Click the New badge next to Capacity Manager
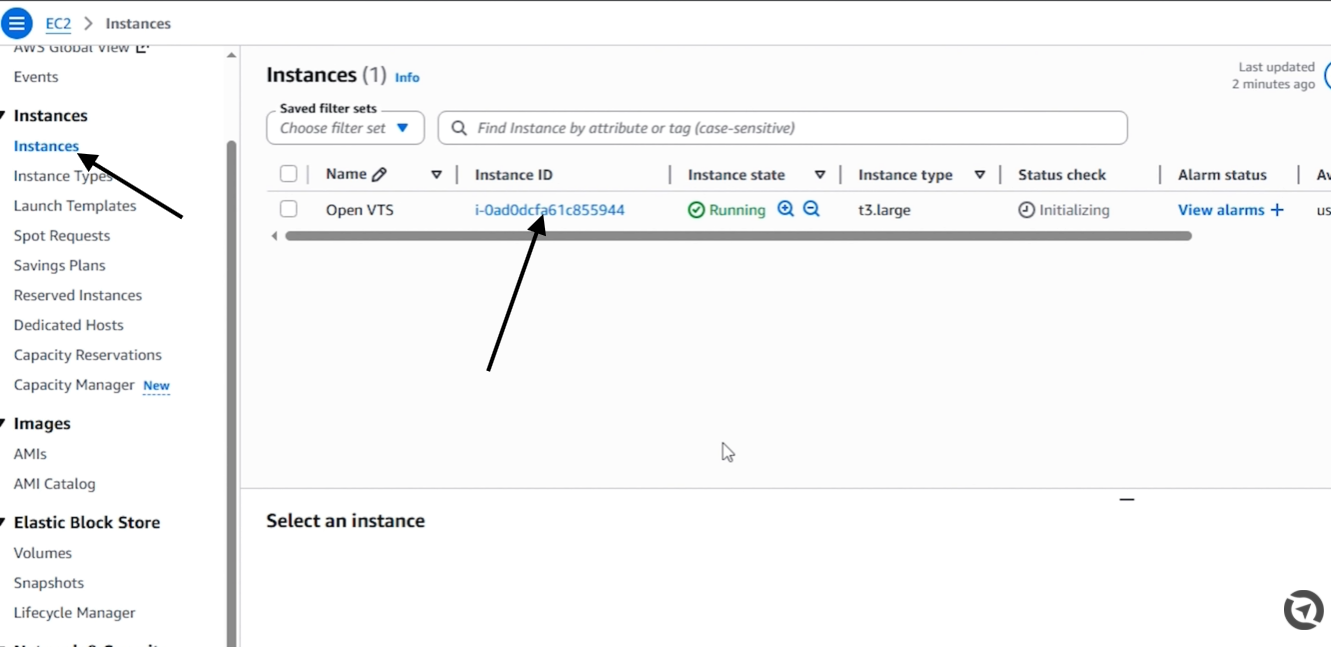 (156, 386)
